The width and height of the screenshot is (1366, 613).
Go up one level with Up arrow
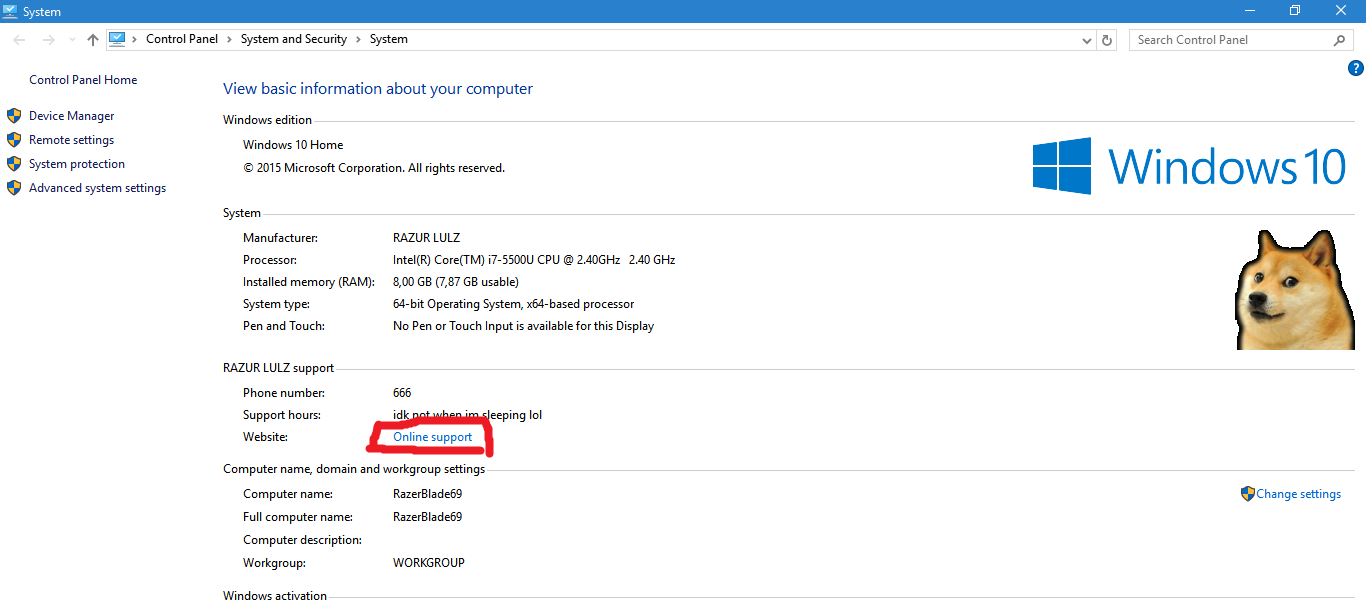(x=93, y=40)
